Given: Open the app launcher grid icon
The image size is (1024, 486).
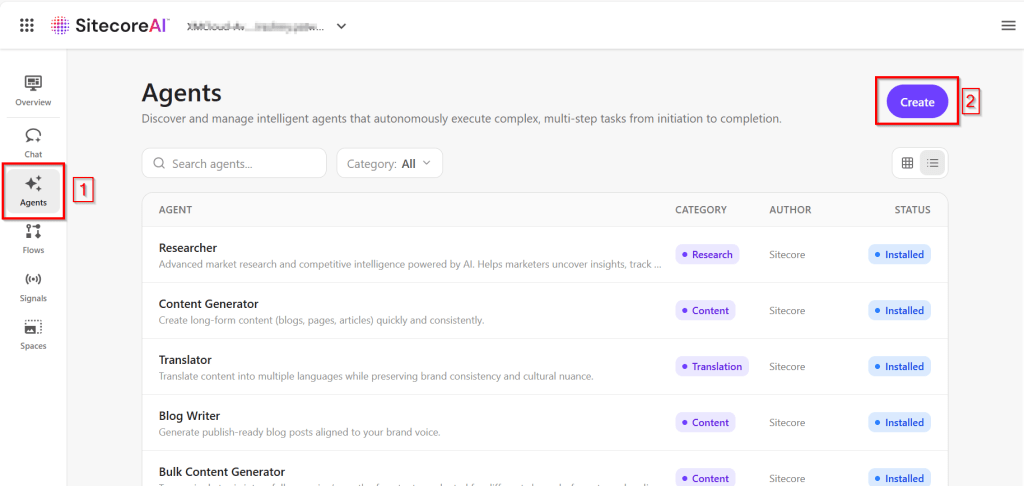Looking at the screenshot, I should [x=27, y=25].
